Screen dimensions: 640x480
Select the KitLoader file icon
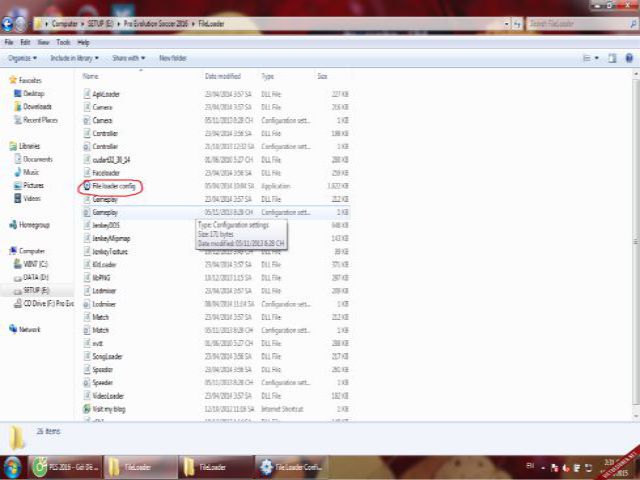[87, 264]
